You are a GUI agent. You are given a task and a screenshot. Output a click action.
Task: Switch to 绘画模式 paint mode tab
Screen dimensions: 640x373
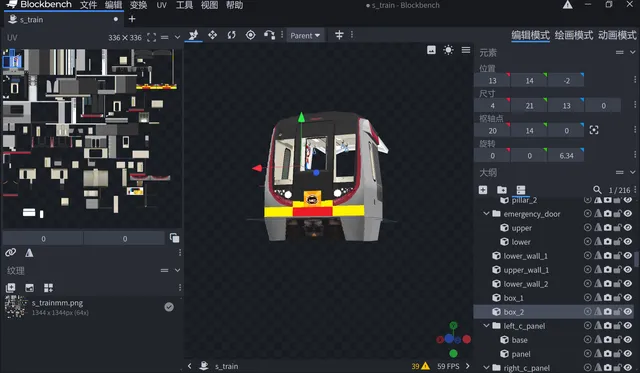click(x=573, y=35)
